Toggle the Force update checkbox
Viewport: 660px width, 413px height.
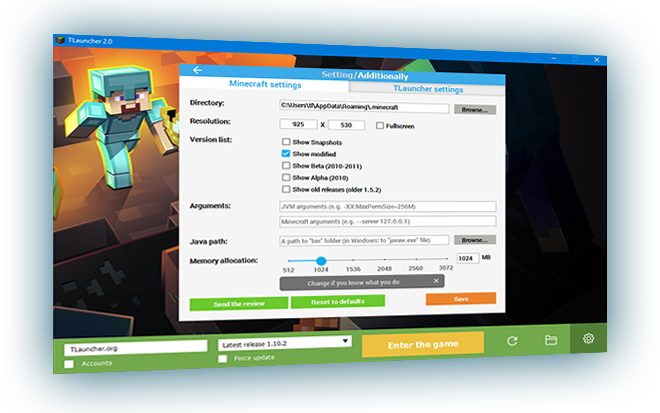tap(223, 359)
